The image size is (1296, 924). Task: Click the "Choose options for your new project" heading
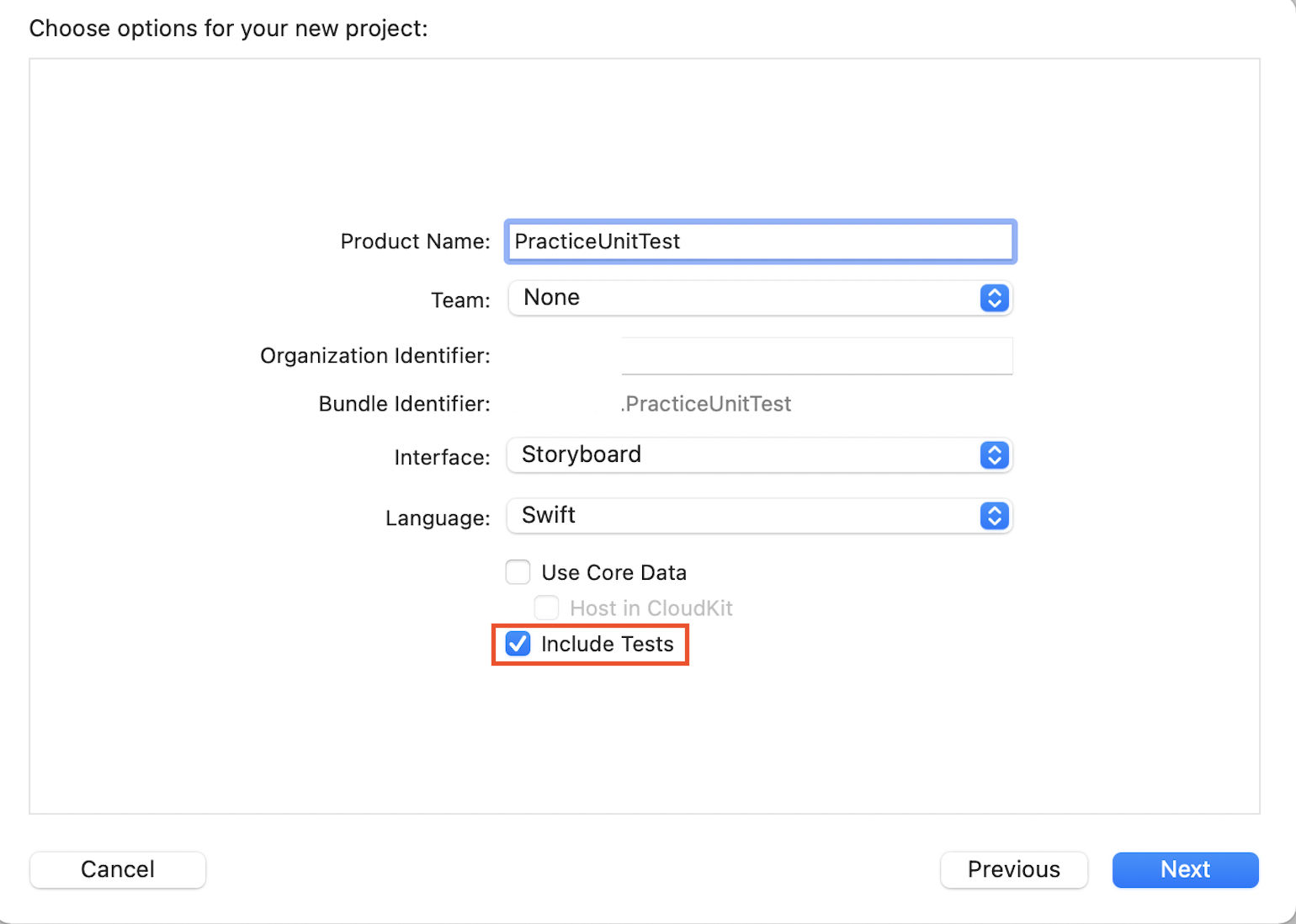pyautogui.click(x=228, y=29)
